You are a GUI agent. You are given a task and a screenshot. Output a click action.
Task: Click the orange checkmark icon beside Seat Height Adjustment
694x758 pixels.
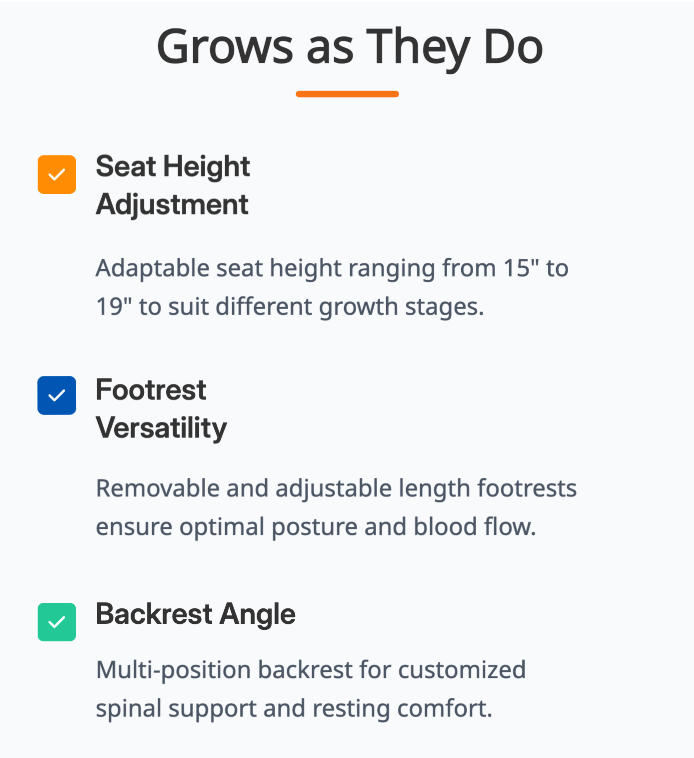point(57,175)
